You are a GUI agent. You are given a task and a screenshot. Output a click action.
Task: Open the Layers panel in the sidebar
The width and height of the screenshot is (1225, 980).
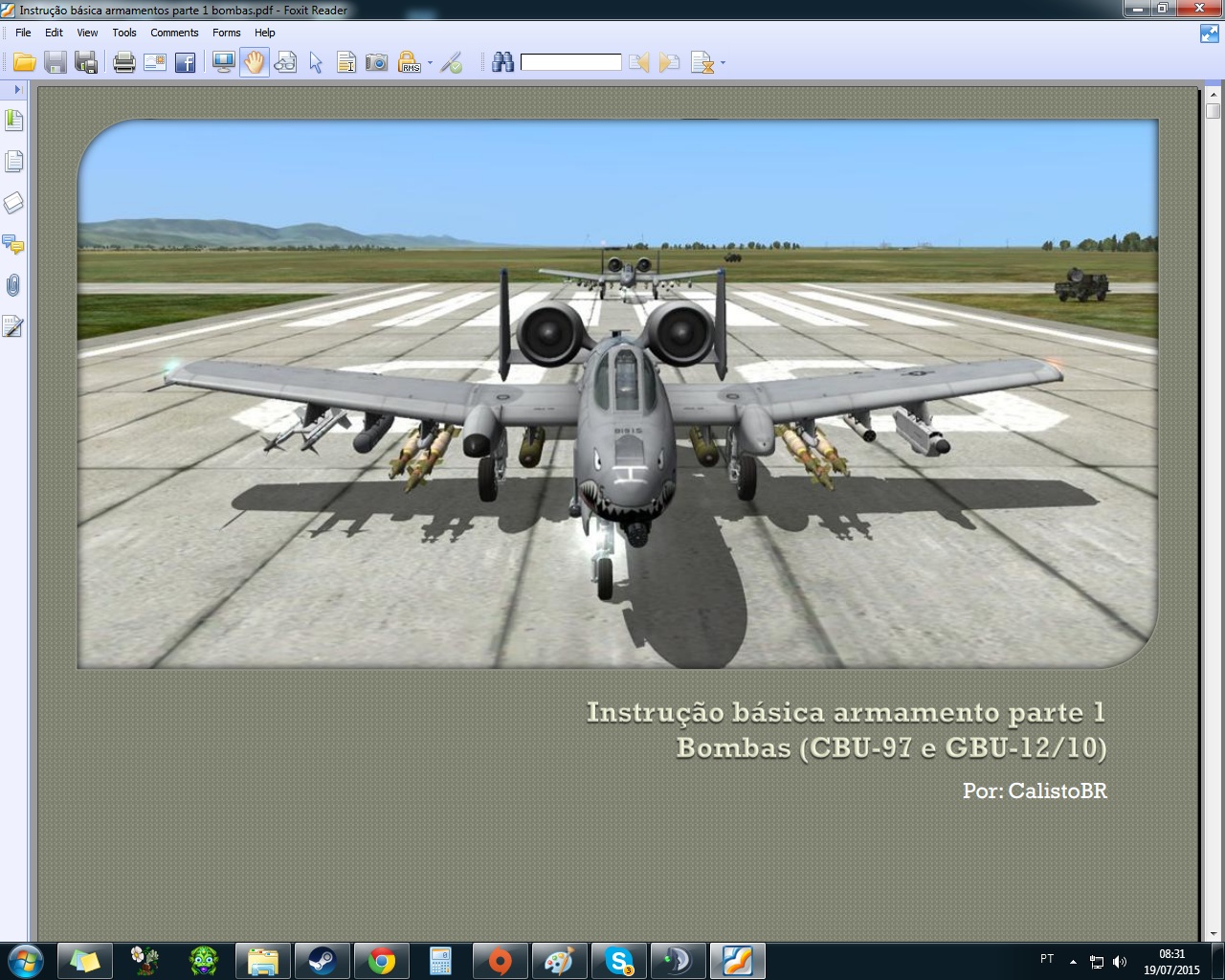[13, 203]
